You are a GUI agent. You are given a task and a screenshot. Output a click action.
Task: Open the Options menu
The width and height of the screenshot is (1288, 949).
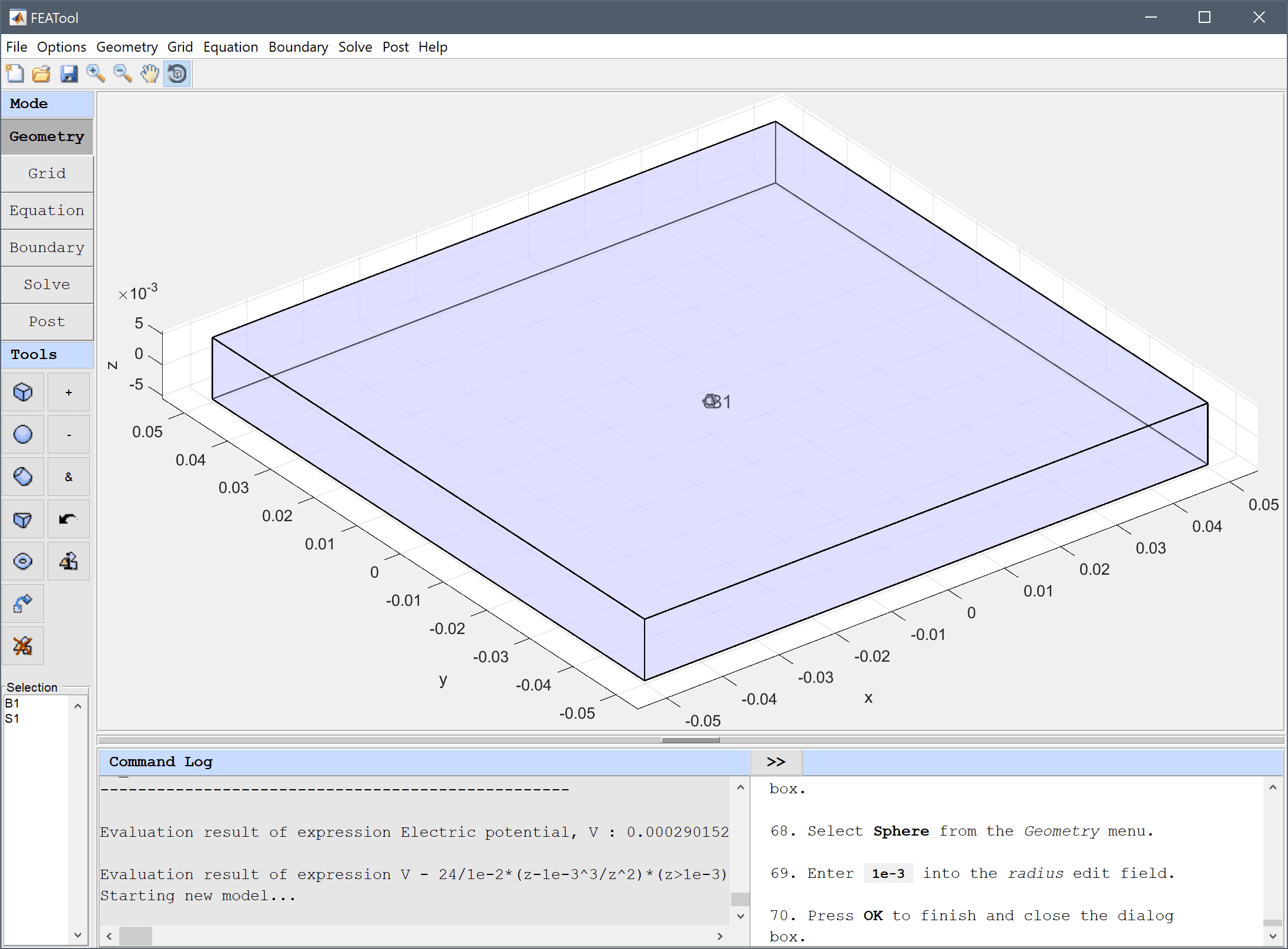(x=62, y=47)
